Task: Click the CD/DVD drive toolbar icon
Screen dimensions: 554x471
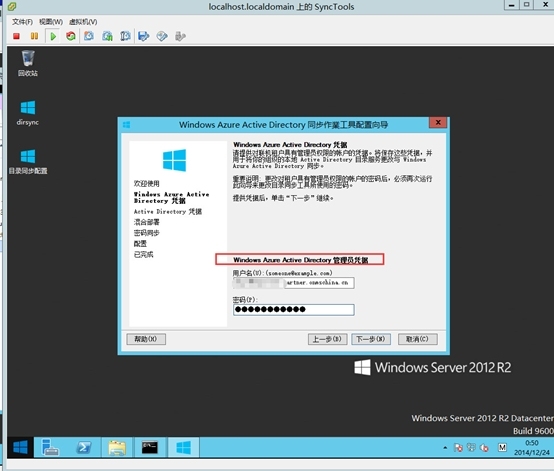Action: point(162,36)
